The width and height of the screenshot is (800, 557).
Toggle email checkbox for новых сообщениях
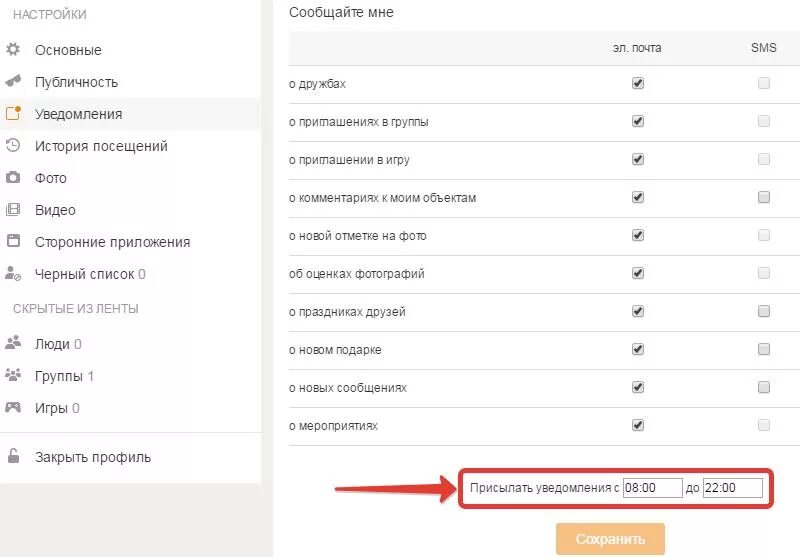[638, 387]
